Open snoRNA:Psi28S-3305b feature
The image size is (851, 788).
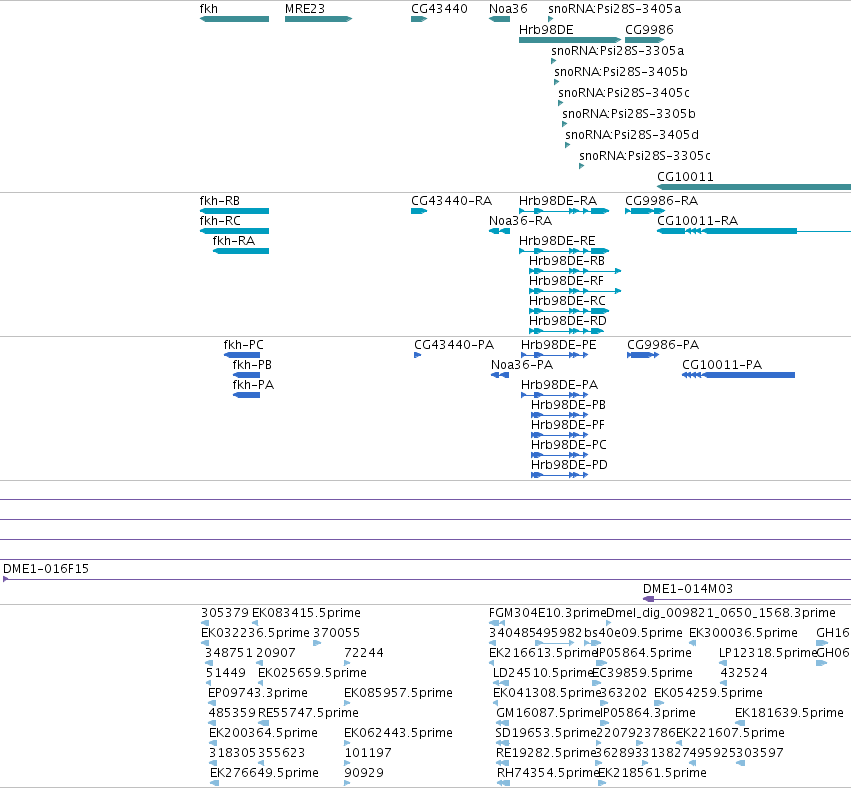564,124
